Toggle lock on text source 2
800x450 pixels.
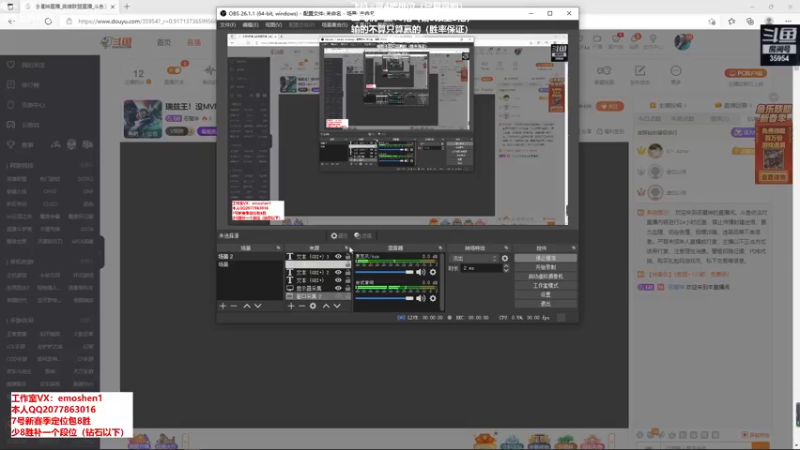coord(347,272)
